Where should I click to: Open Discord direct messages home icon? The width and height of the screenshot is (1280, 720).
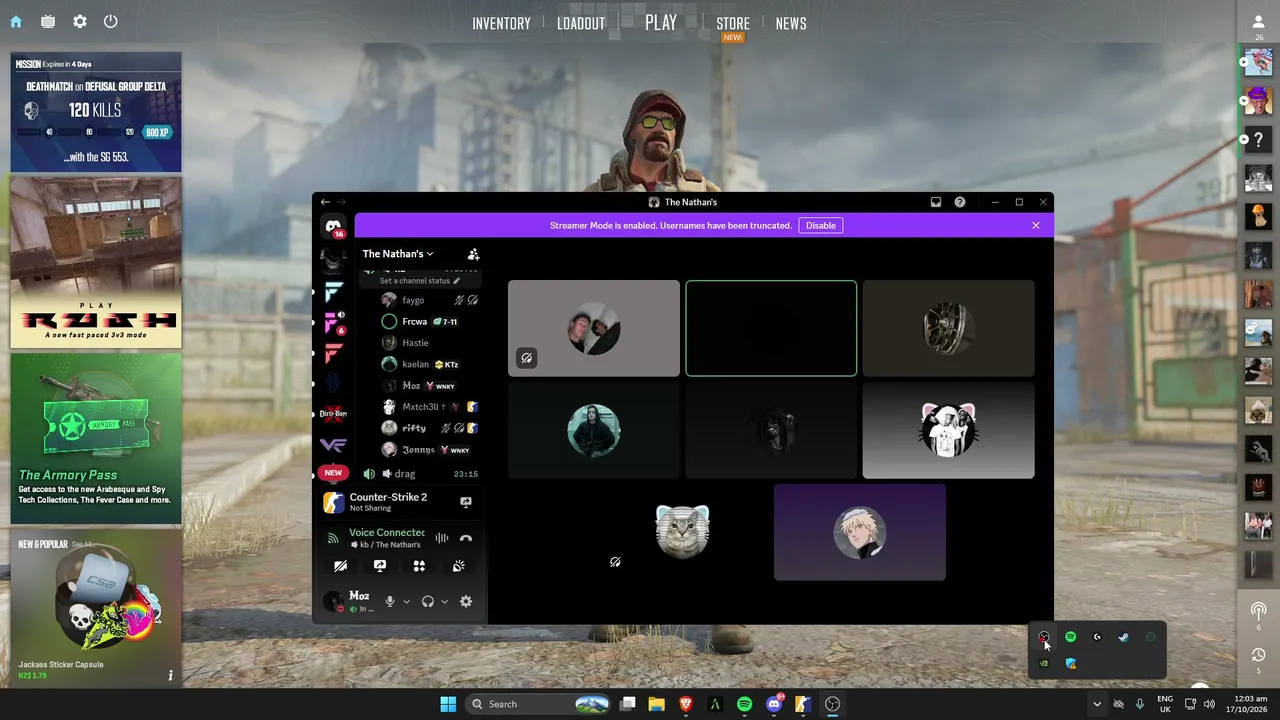click(333, 226)
